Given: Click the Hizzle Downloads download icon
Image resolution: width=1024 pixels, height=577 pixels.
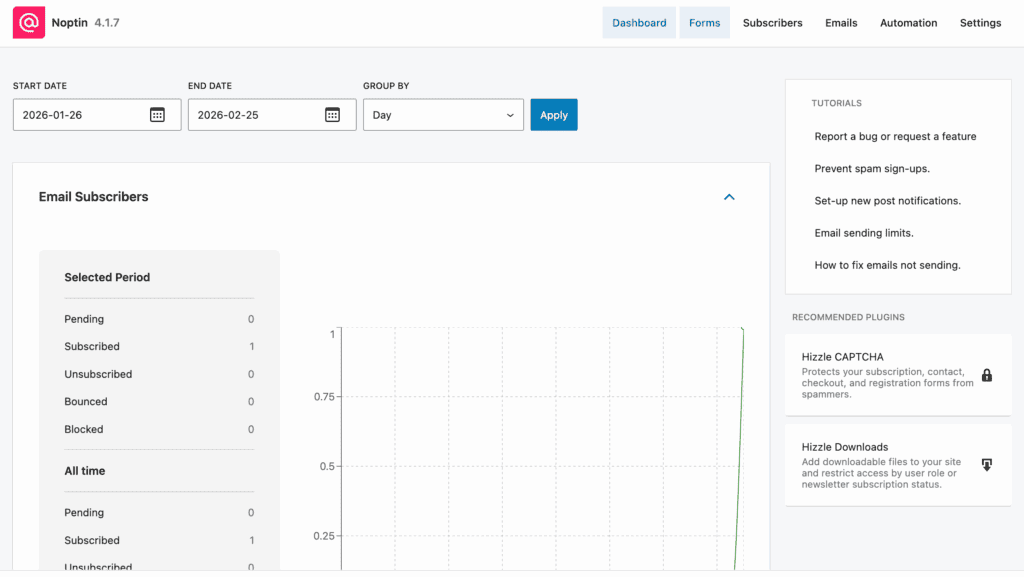Looking at the screenshot, I should 987,465.
